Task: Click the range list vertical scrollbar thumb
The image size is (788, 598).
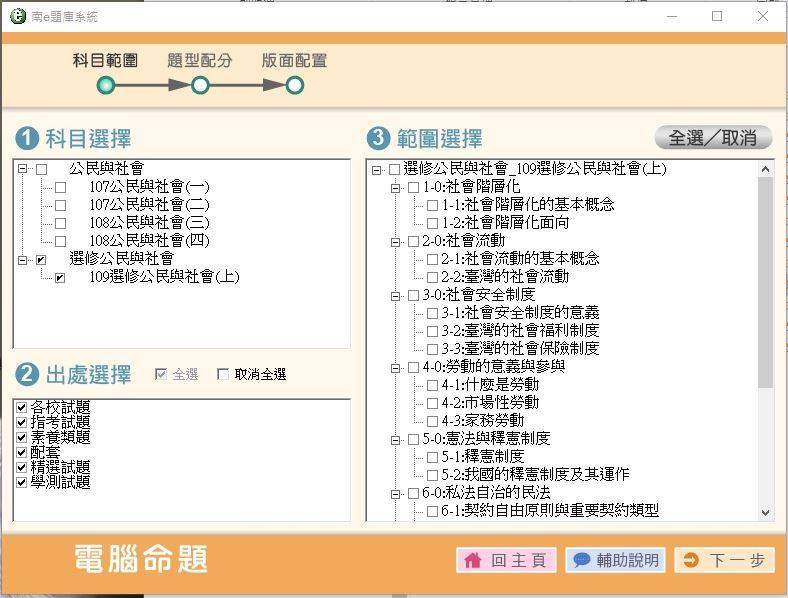Action: 765,282
